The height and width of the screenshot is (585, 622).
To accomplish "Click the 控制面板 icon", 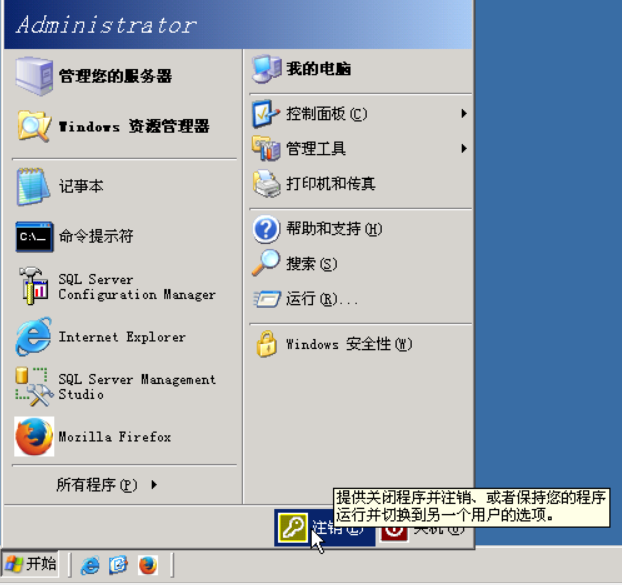I will coord(266,114).
